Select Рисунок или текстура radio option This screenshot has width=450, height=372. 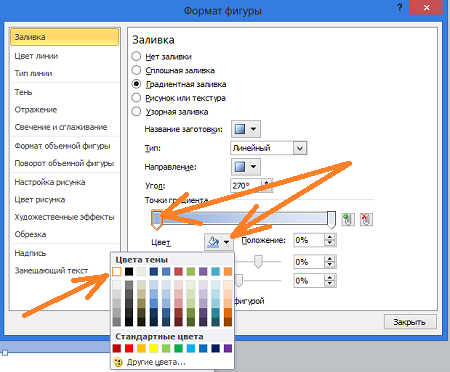click(136, 98)
